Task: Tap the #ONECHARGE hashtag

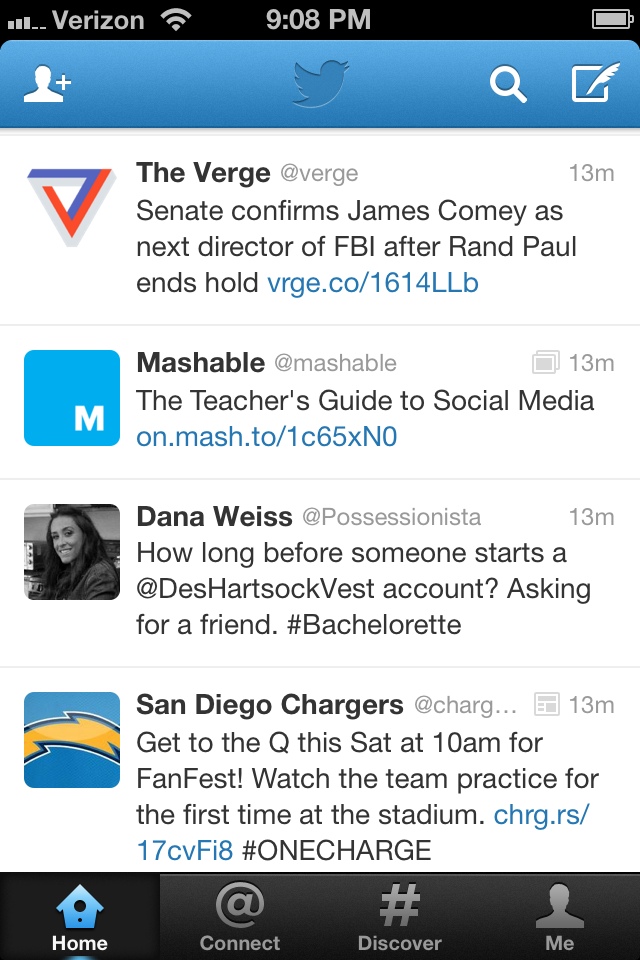Action: 336,851
